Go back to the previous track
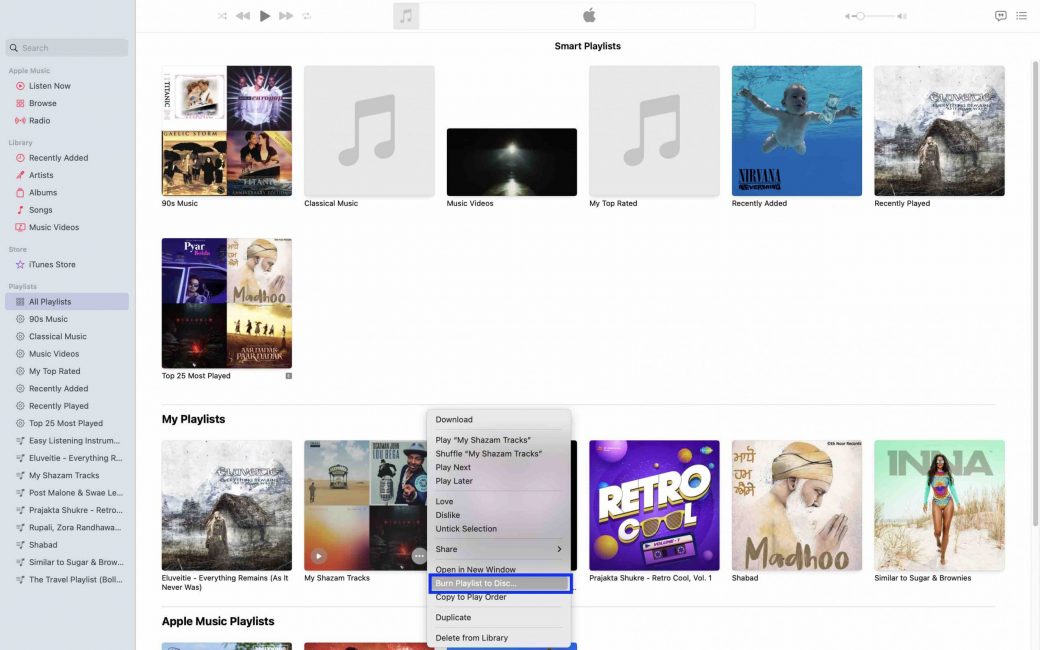Screen dimensions: 1040x650 pyautogui.click(x=243, y=16)
